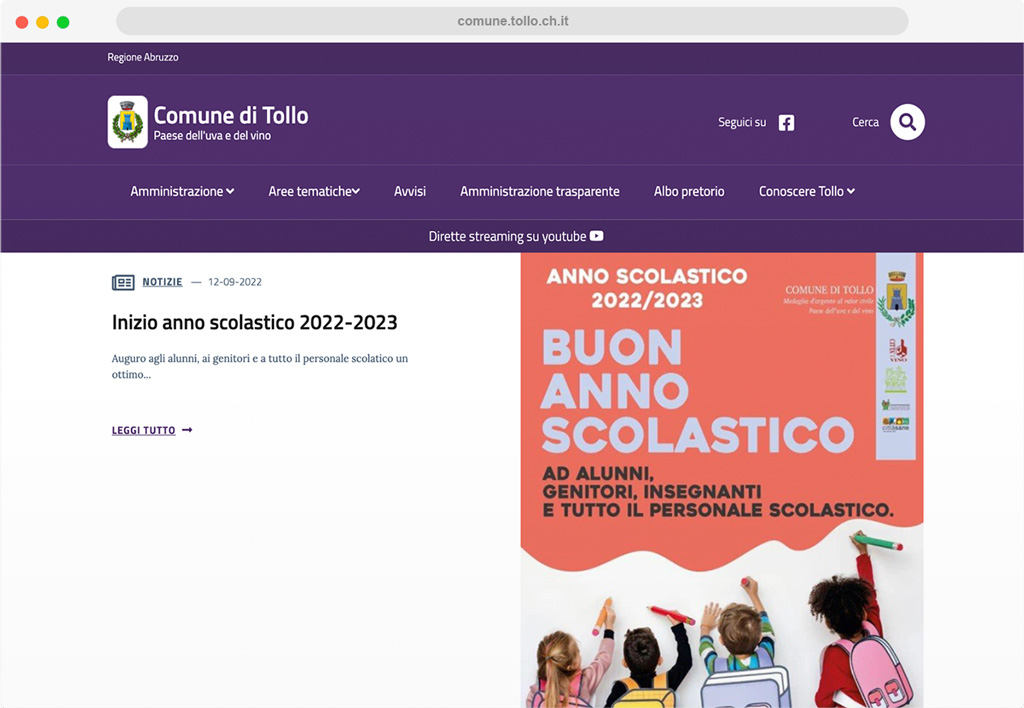The height and width of the screenshot is (708, 1024).
Task: Open search with the magnifying glass button
Action: point(907,122)
